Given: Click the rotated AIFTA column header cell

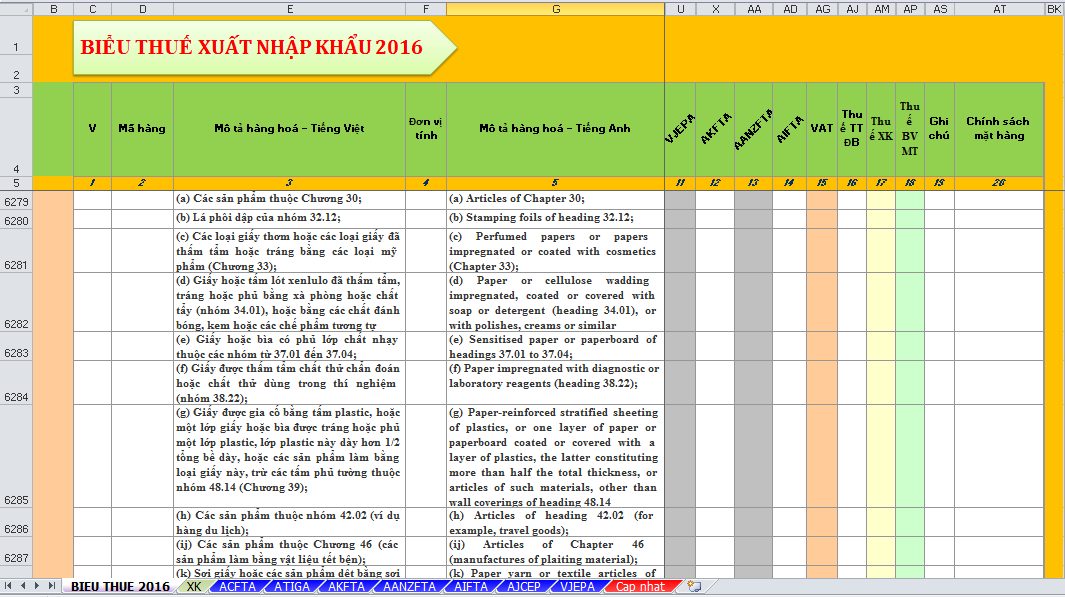Looking at the screenshot, I should pos(790,129).
